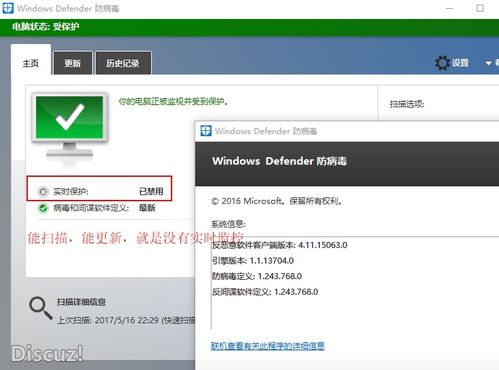Open the 更新 tab
Image resolution: width=499 pixels, height=370 pixels.
pyautogui.click(x=73, y=63)
